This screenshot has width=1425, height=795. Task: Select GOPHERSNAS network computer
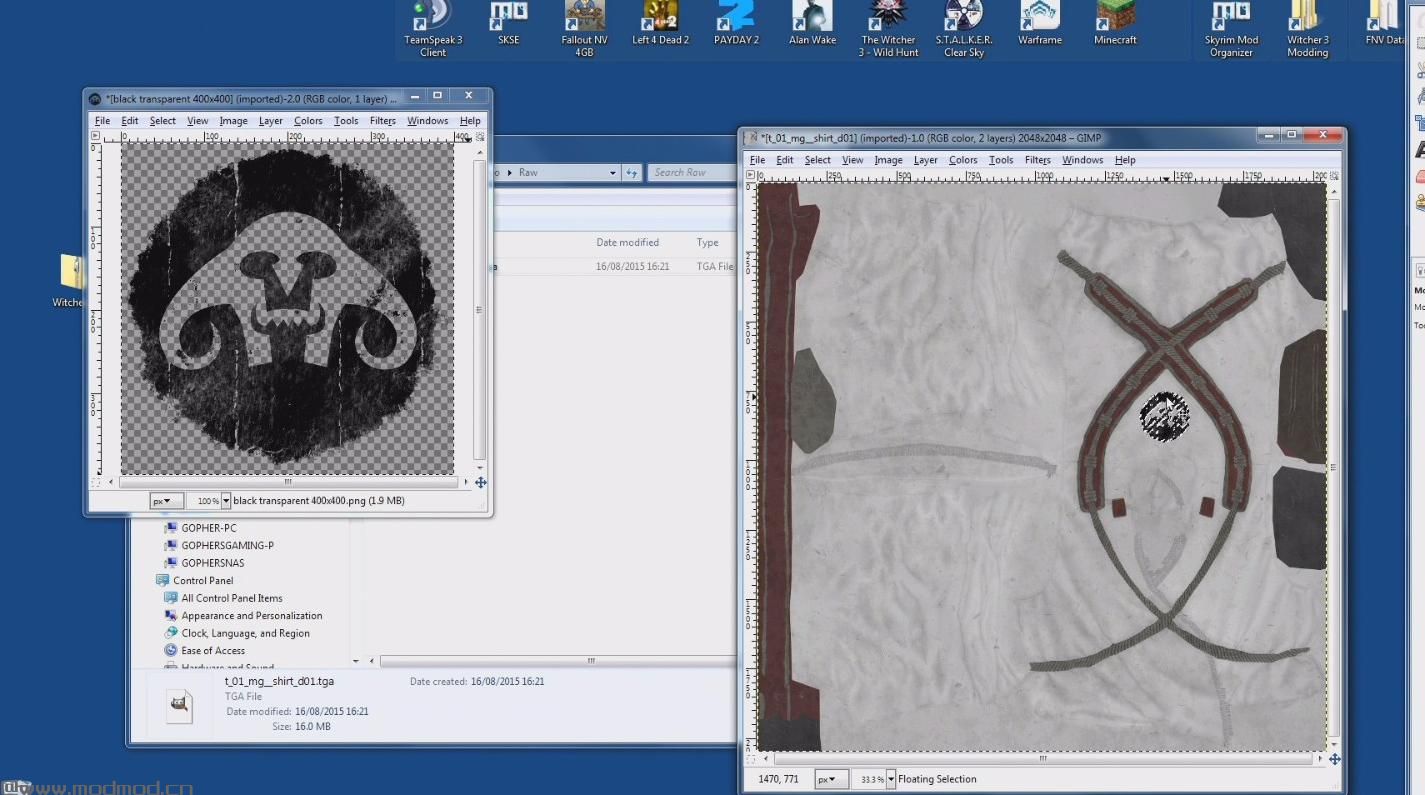212,563
